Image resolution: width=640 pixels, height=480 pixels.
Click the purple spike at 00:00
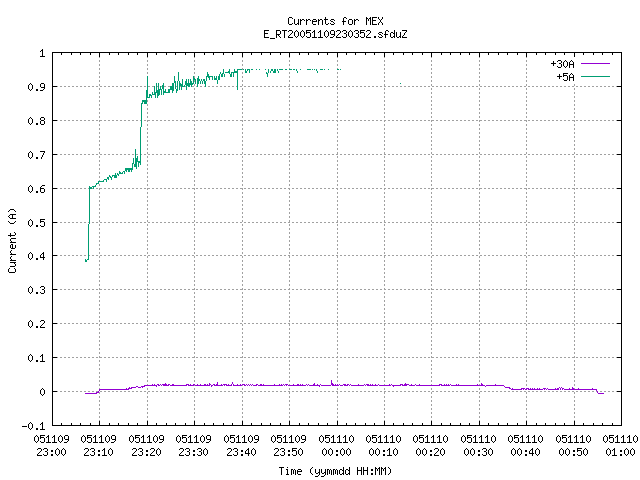(x=331, y=383)
